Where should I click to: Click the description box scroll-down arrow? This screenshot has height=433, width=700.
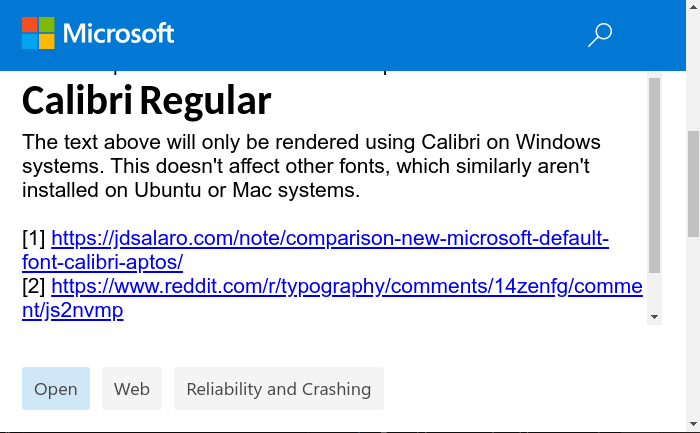pyautogui.click(x=654, y=317)
